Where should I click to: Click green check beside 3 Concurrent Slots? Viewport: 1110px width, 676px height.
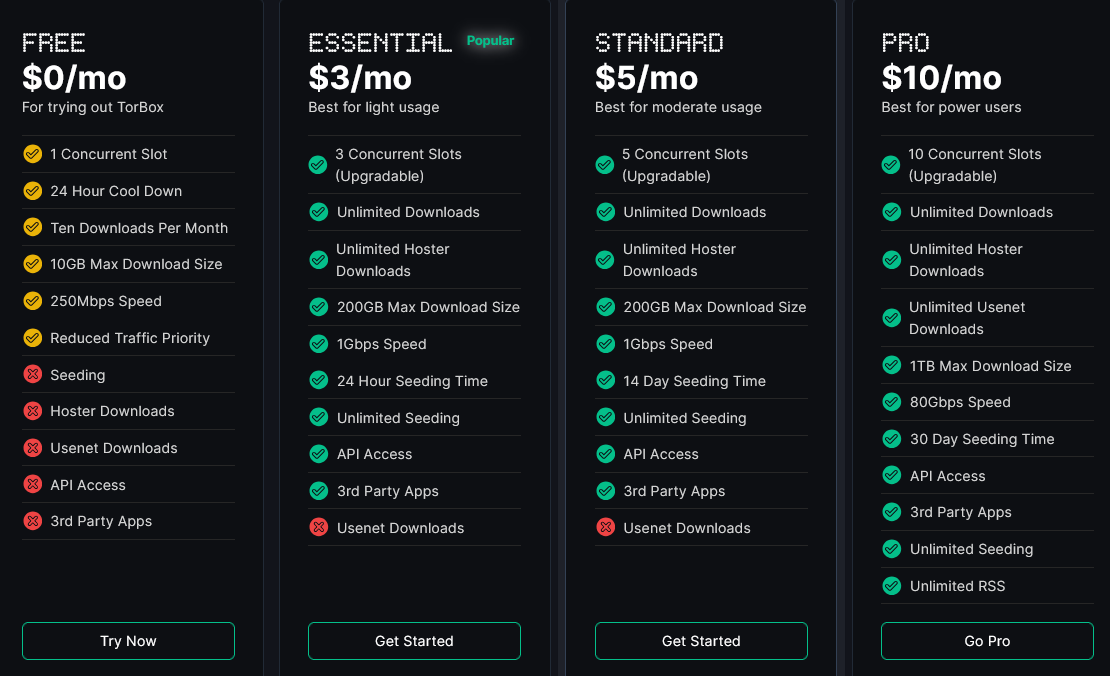pos(318,165)
